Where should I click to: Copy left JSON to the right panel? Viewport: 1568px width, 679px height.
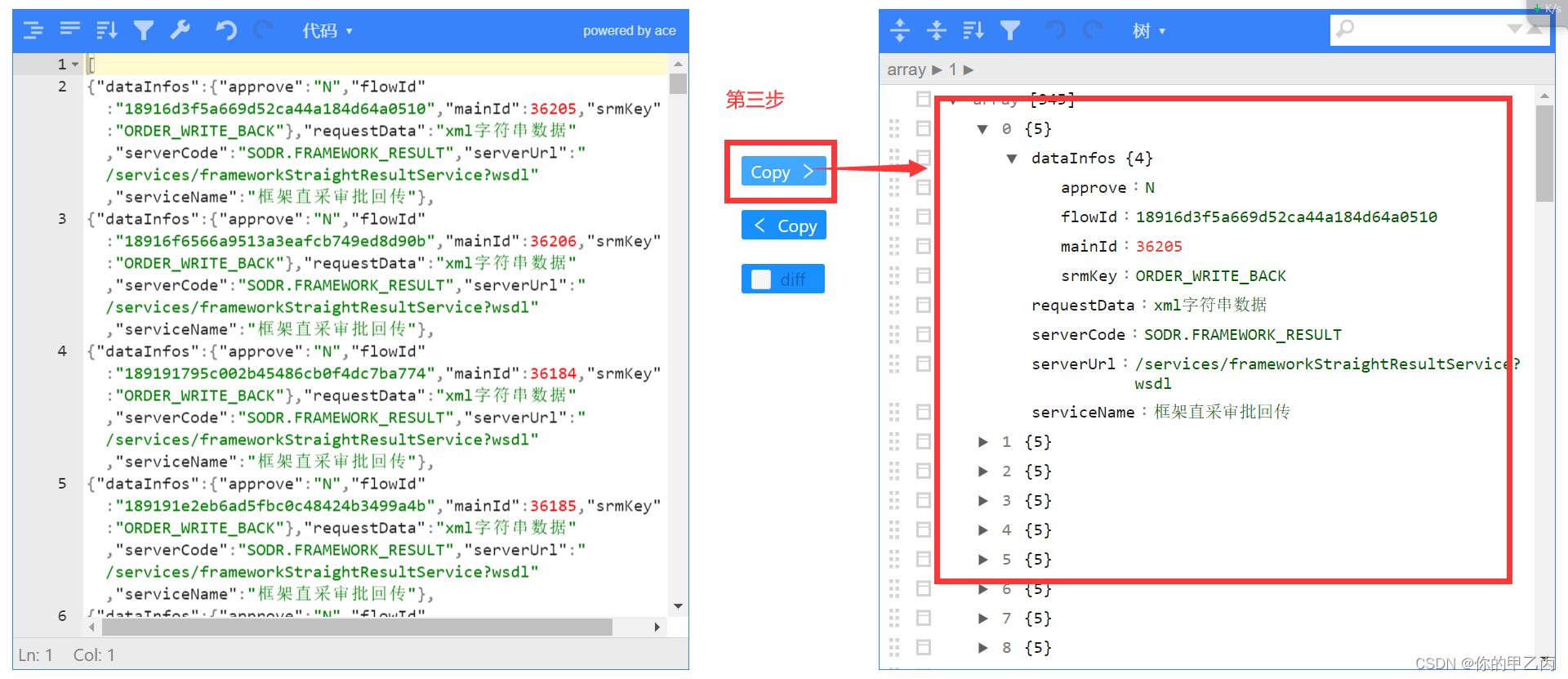pyautogui.click(x=783, y=172)
